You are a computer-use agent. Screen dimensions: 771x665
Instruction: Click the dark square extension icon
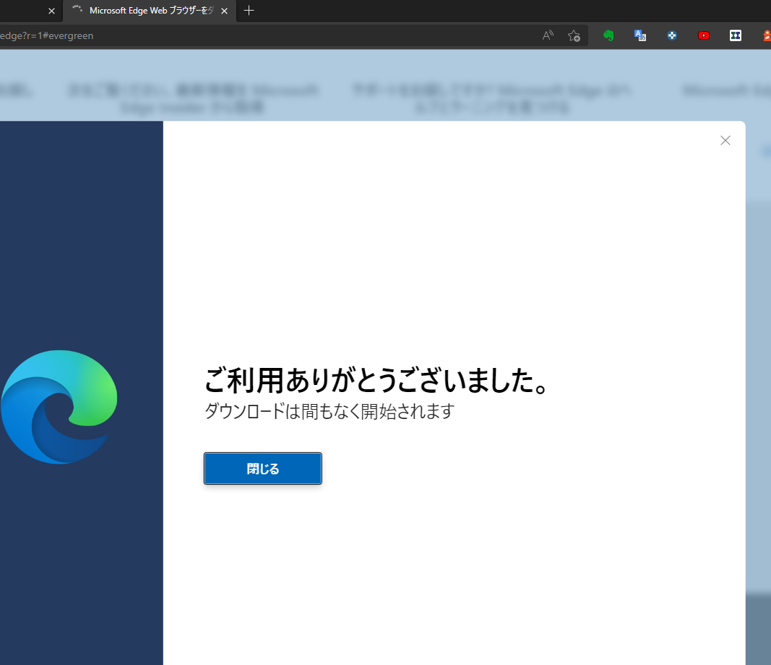736,35
